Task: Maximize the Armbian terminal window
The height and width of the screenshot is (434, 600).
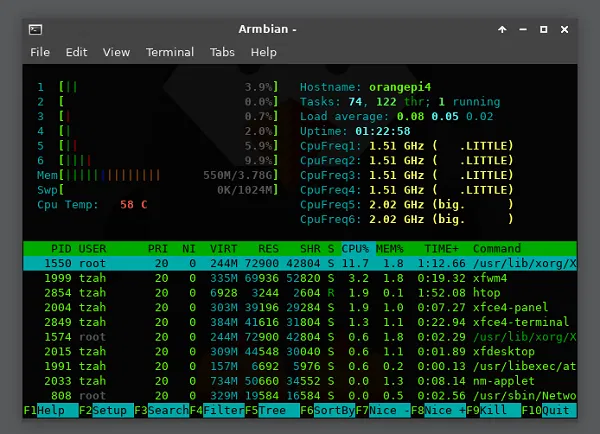Action: tap(543, 29)
